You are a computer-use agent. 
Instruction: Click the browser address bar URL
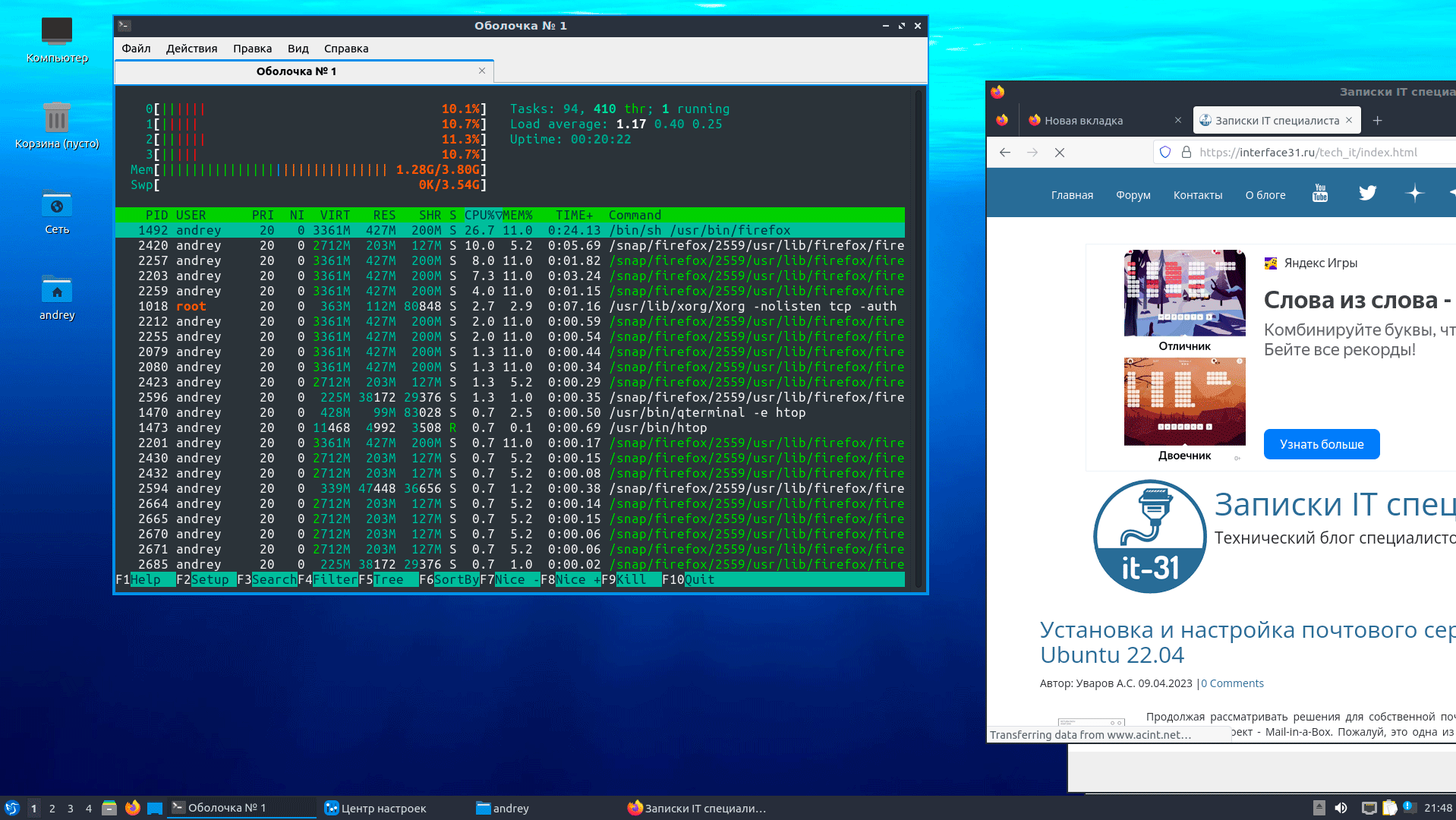tap(1308, 153)
